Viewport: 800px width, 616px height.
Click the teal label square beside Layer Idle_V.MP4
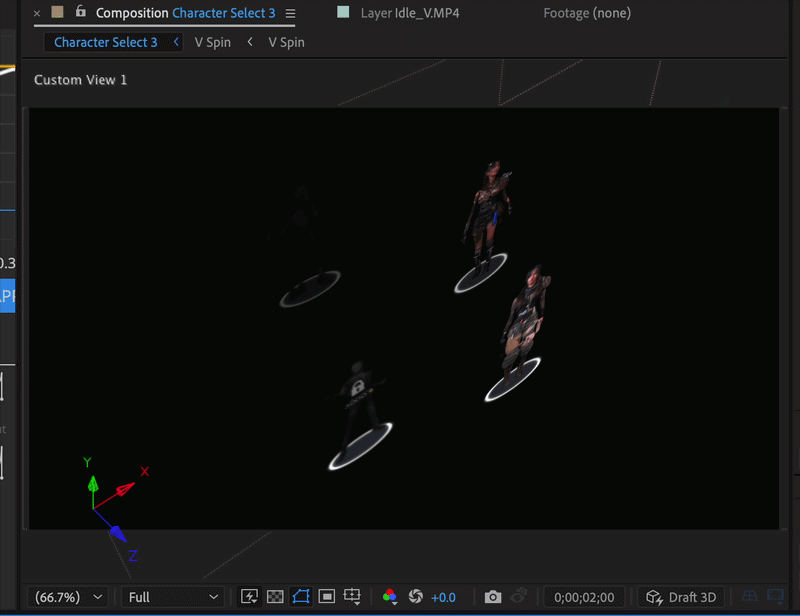[x=343, y=12]
